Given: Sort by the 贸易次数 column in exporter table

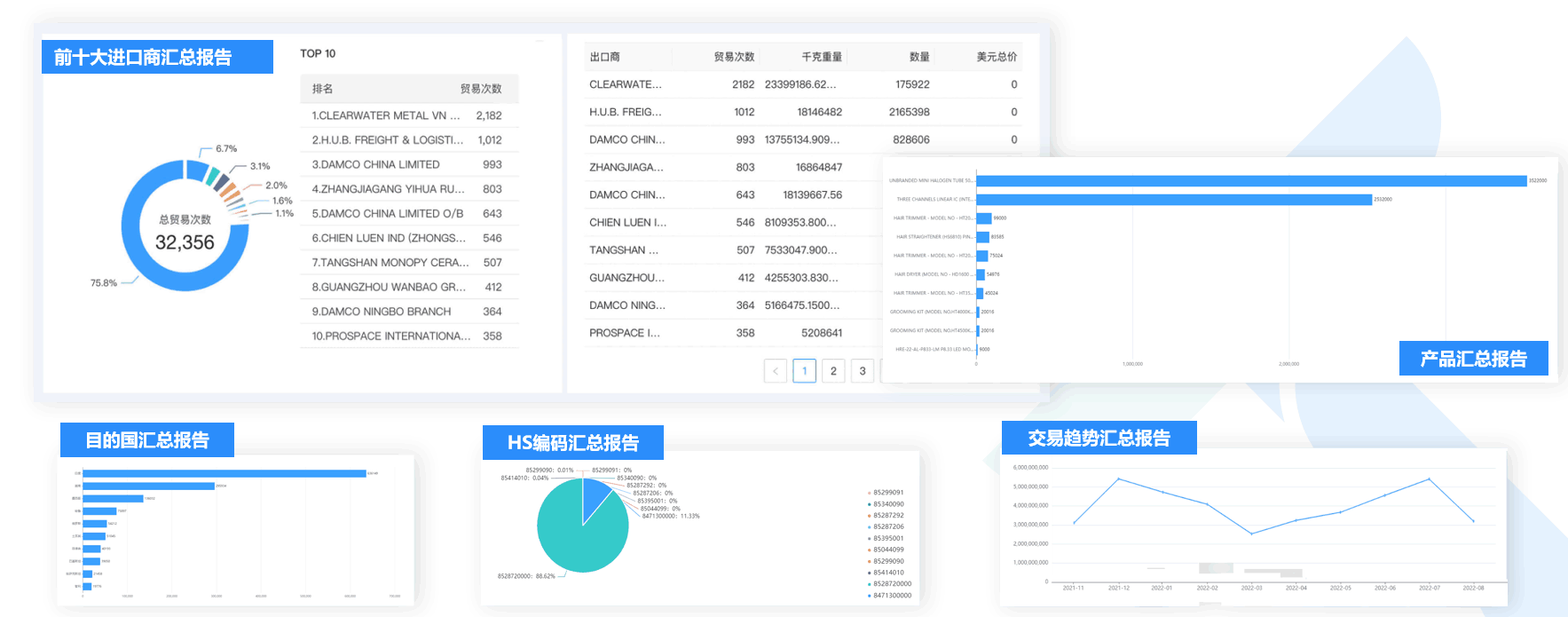Looking at the screenshot, I should click(x=734, y=57).
